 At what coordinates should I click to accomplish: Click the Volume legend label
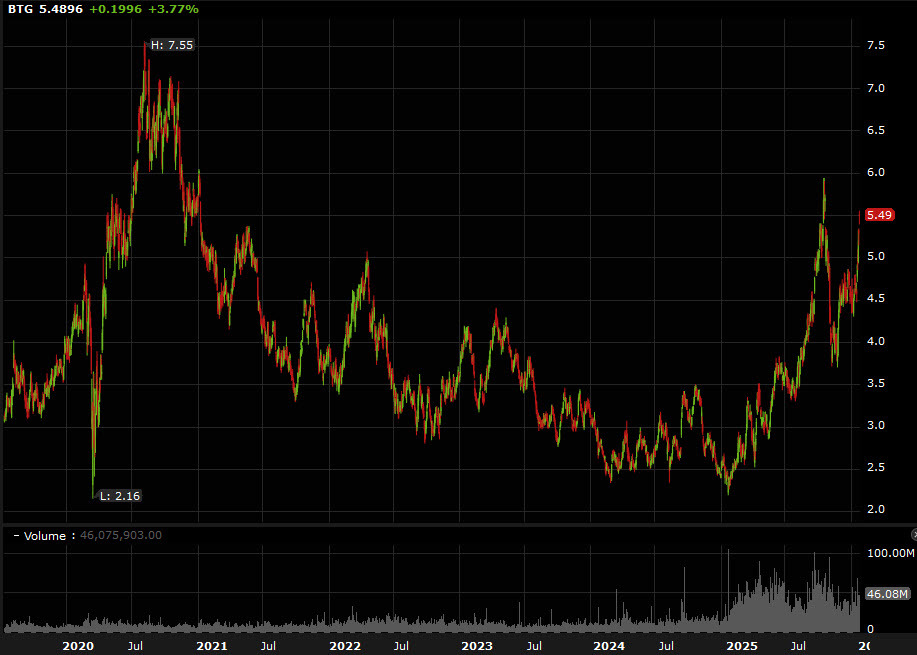click(x=48, y=535)
